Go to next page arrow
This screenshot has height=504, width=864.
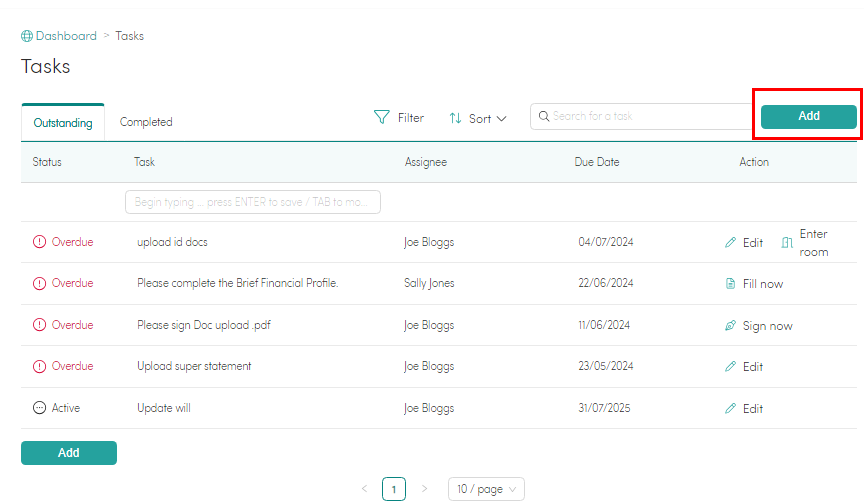[424, 488]
